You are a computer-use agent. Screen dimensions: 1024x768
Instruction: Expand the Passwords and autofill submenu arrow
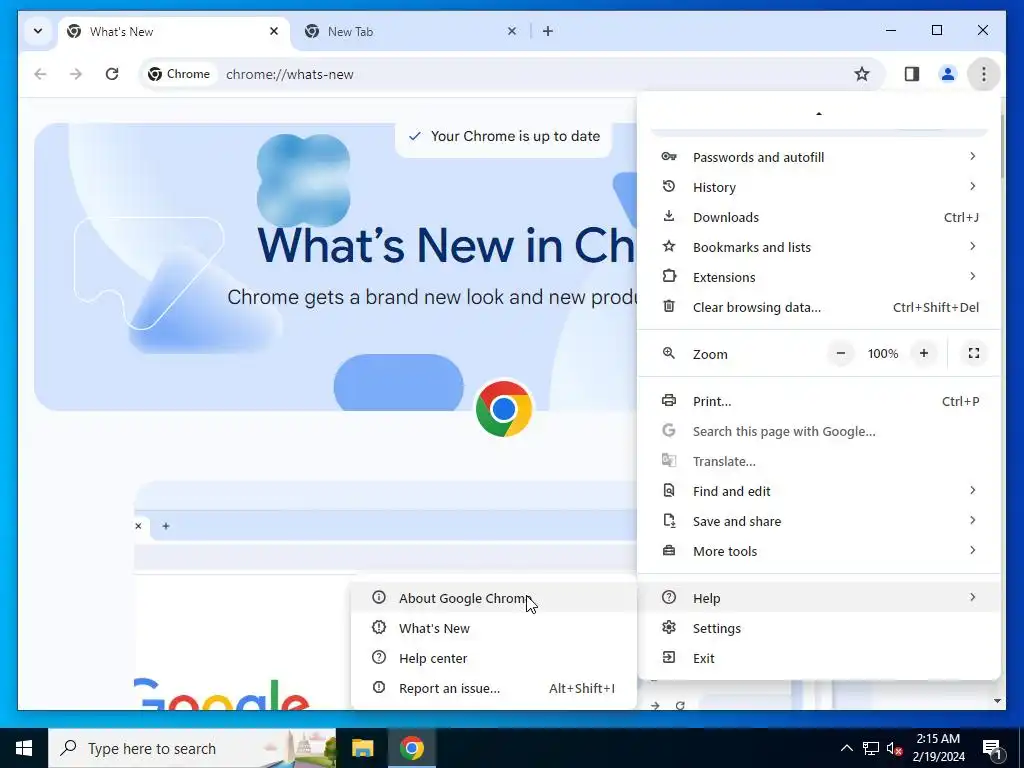point(972,156)
